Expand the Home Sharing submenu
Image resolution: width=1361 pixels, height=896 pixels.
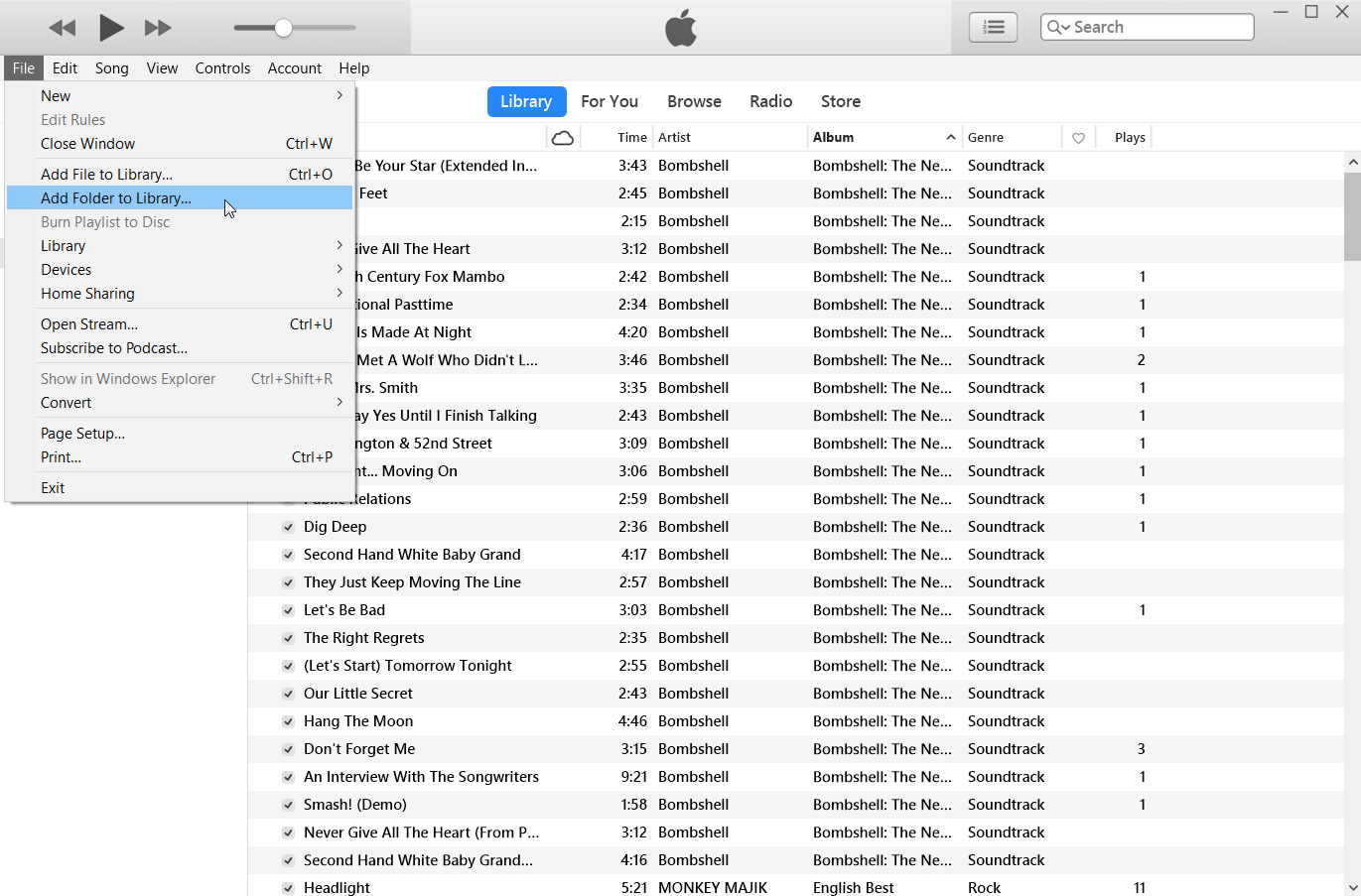click(180, 294)
